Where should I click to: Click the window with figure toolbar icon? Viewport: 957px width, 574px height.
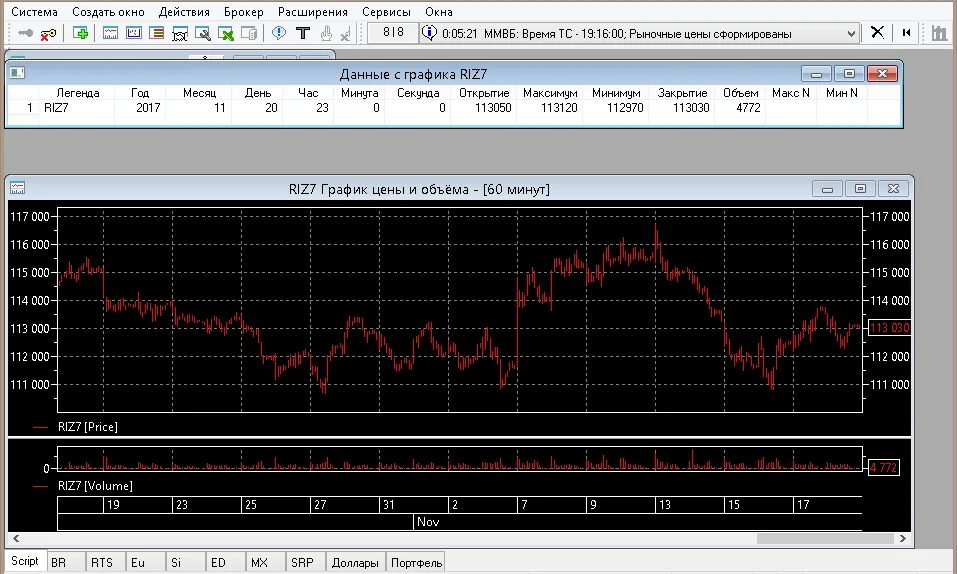[179, 34]
